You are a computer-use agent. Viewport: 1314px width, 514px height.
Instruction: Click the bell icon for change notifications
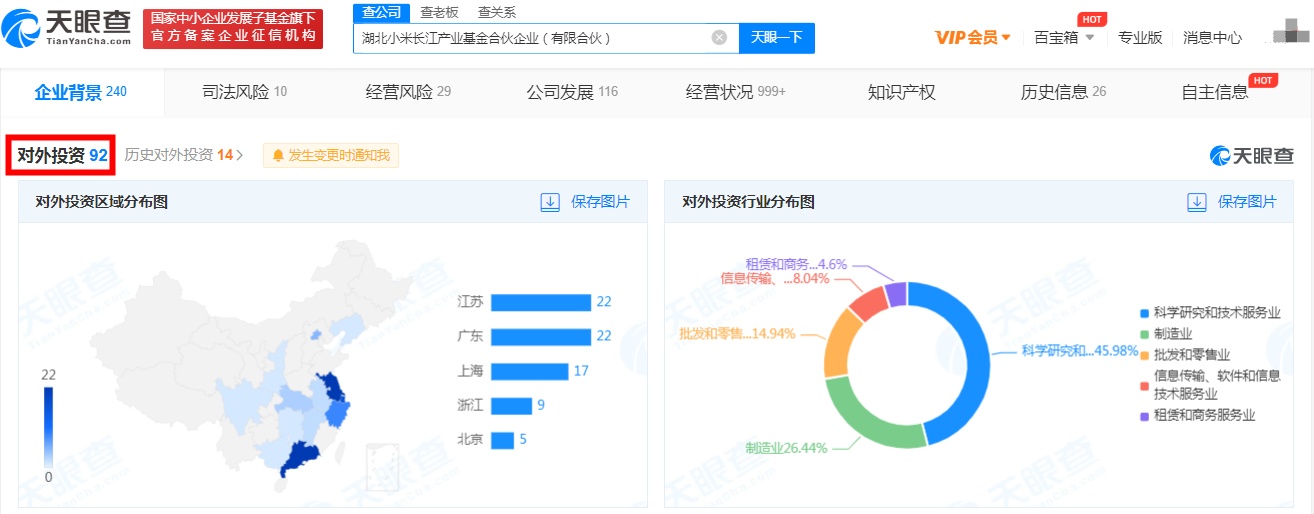click(278, 155)
